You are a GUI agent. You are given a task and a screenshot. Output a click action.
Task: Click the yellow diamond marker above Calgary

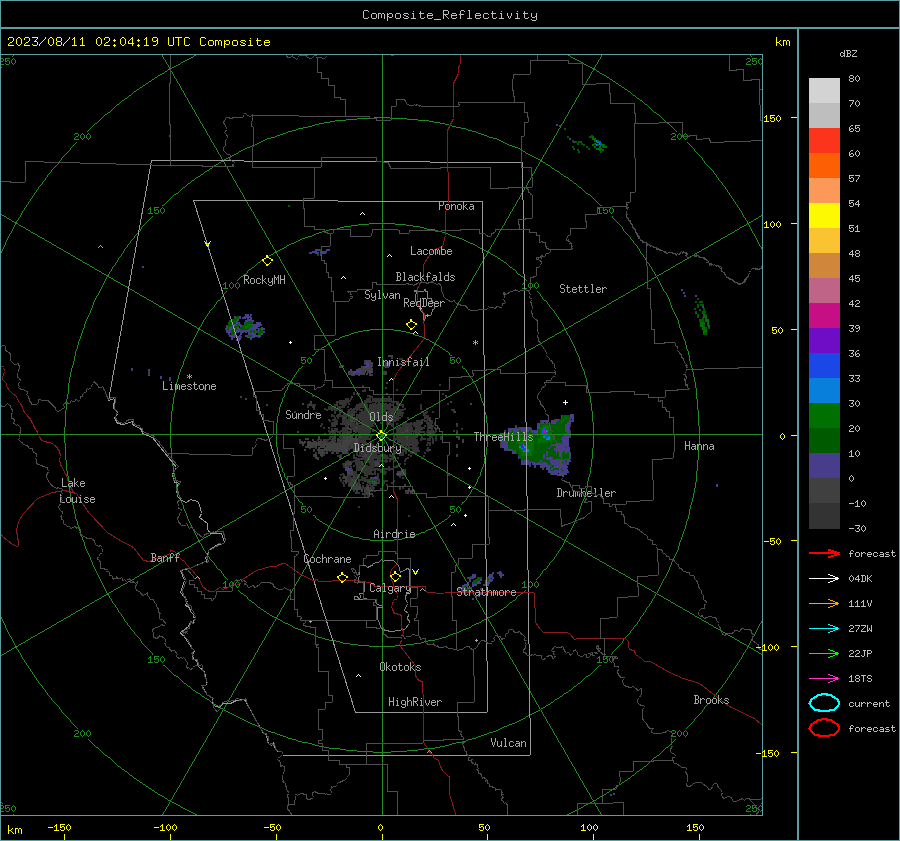point(395,576)
